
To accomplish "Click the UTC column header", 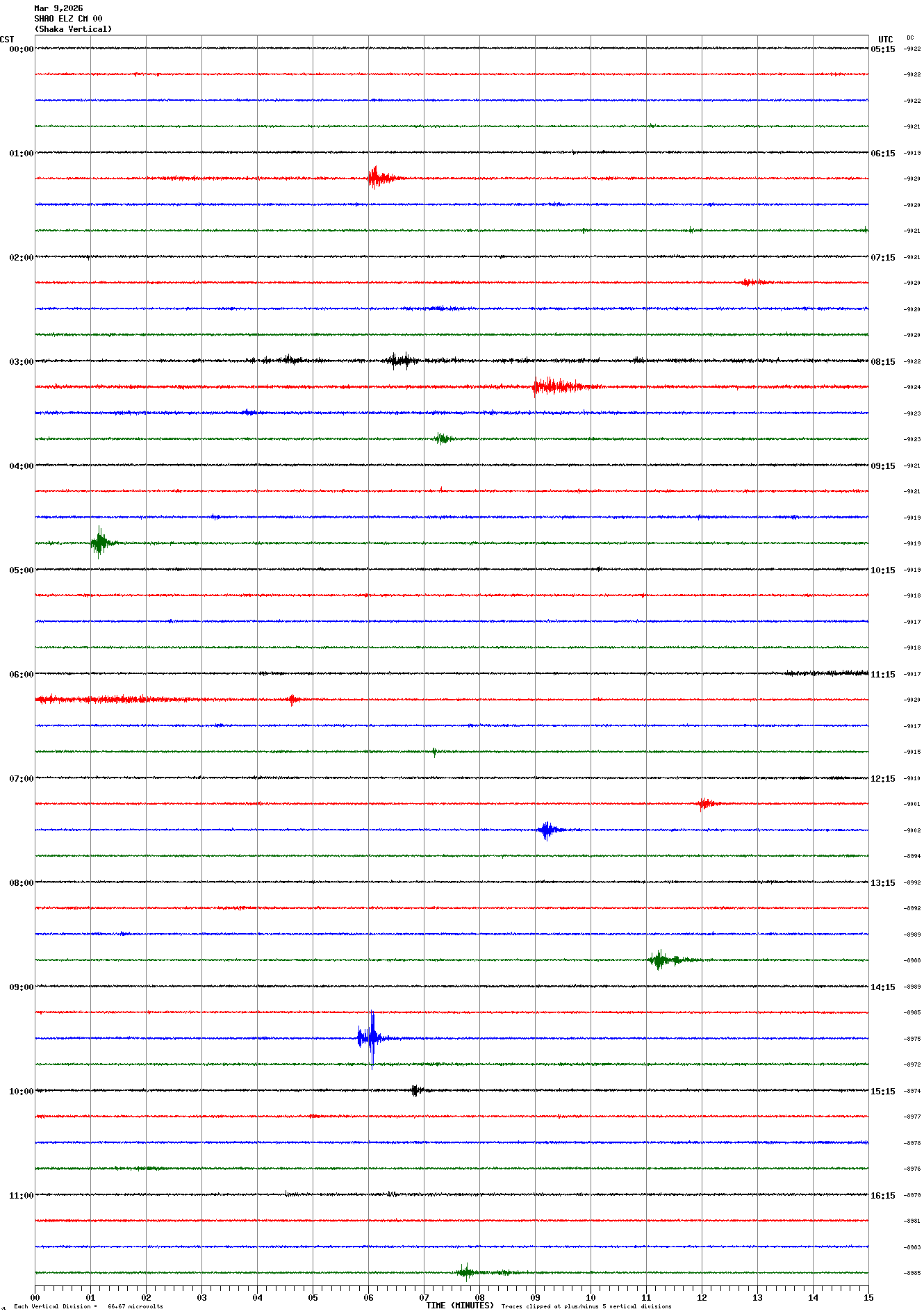I will point(885,40).
